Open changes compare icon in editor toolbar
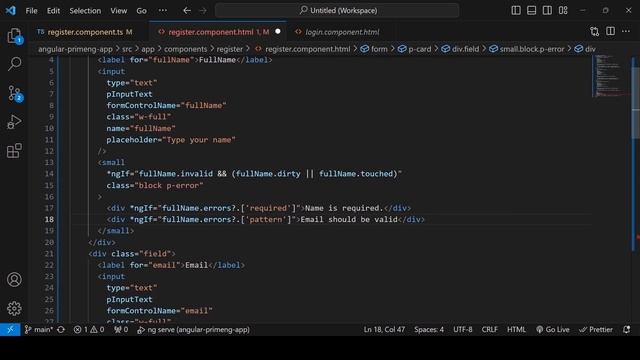640x360 pixels. click(x=595, y=31)
